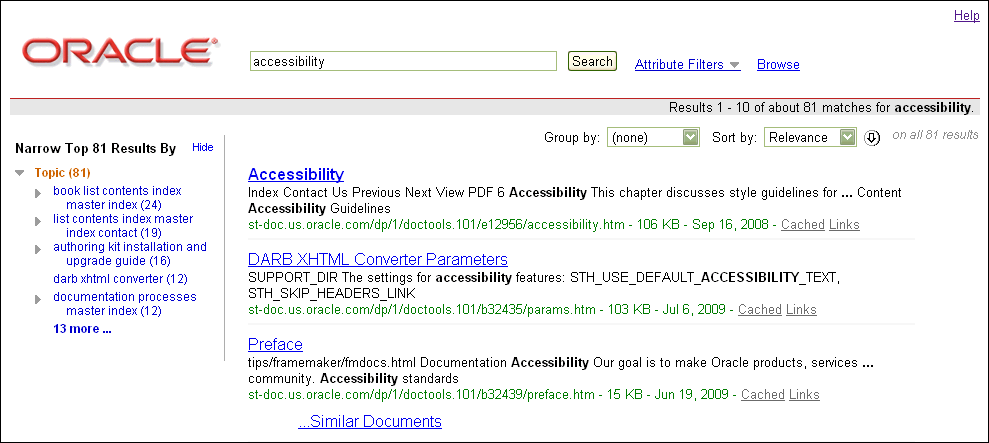Screen dimensions: 989x443
Task: Click the Search button
Action: point(592,61)
